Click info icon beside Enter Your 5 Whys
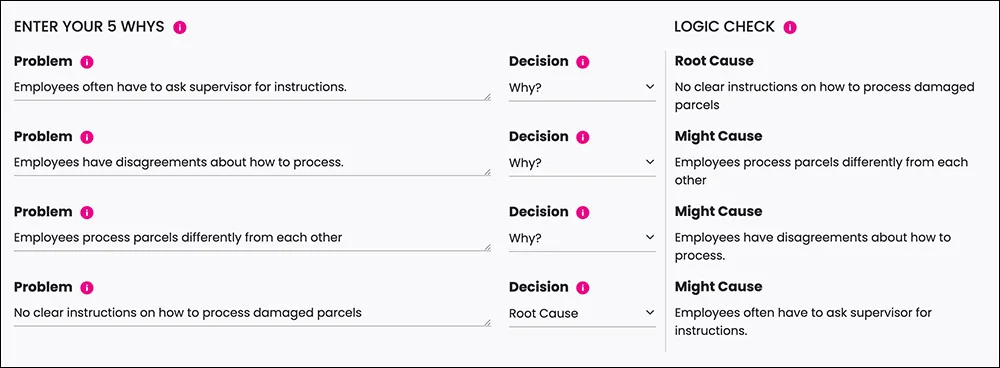Image resolution: width=1000 pixels, height=368 pixels. point(180,27)
